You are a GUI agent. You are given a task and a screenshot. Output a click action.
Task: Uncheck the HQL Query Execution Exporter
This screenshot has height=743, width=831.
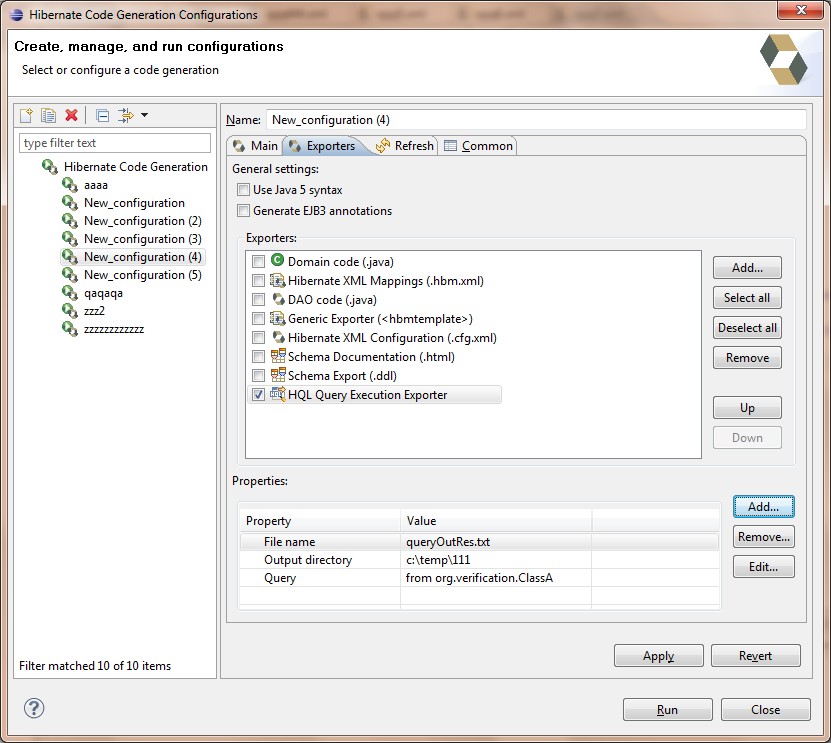(x=258, y=395)
